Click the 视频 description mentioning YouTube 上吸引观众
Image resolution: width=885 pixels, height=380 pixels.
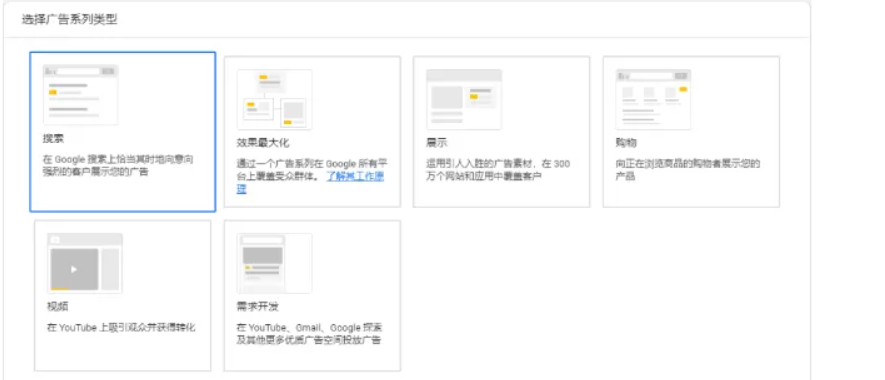click(x=121, y=327)
